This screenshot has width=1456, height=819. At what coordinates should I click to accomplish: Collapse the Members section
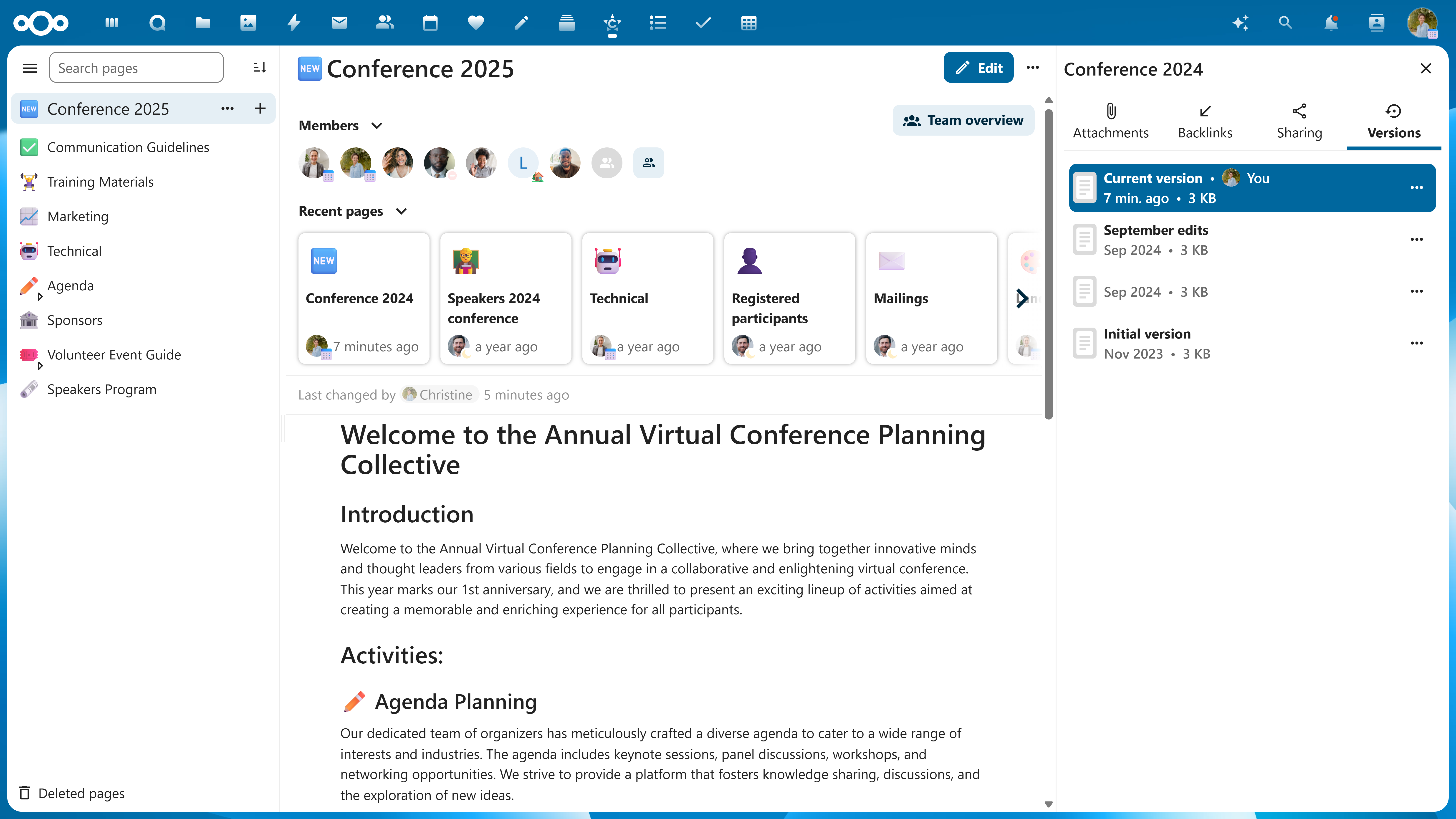[x=377, y=126]
